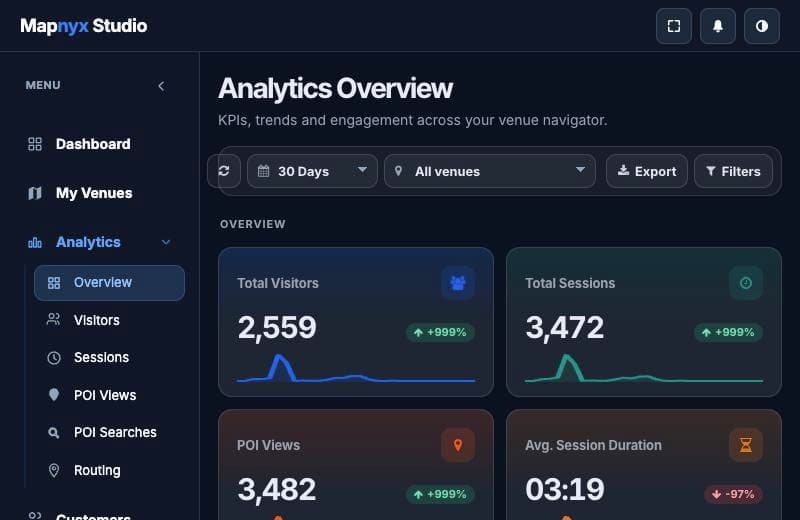Click the Routing pin icon
Image resolution: width=800 pixels, height=520 pixels.
(54, 470)
